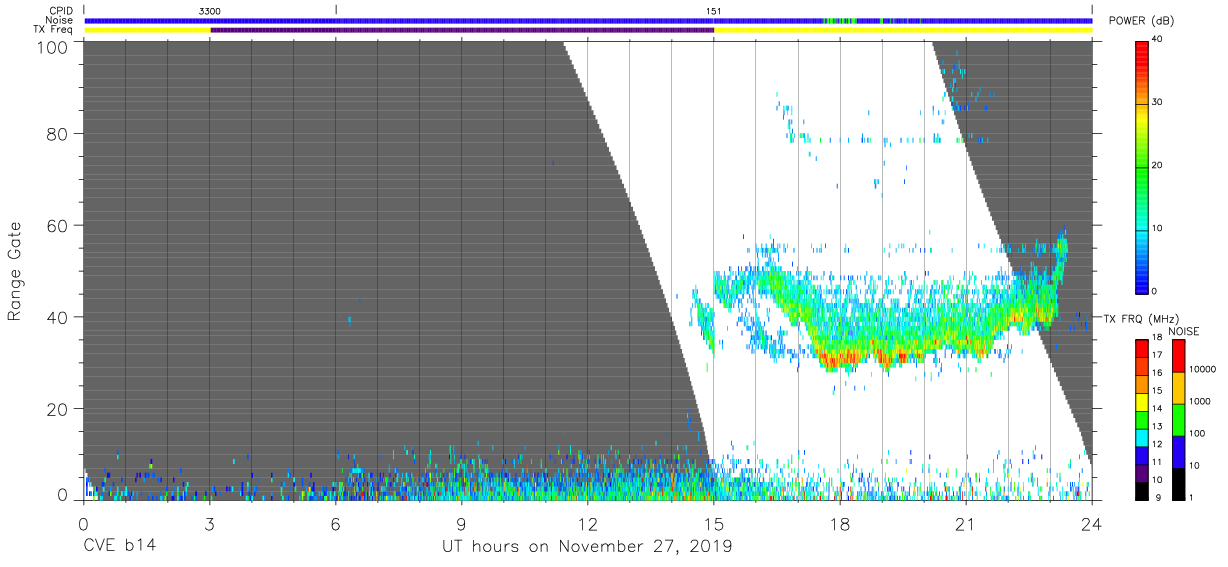Pick the purple 10-11 MHz frequency swatch
Screen dimensions: 1228x567
tap(1142, 472)
